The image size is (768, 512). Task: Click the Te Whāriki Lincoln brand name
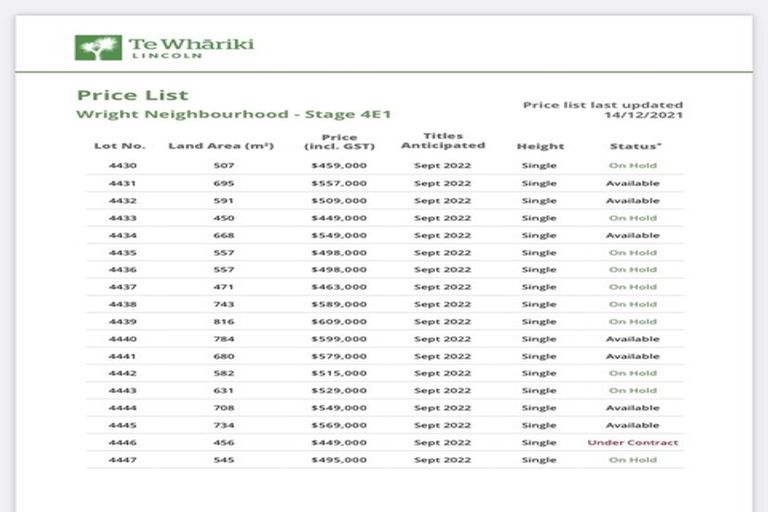tap(190, 47)
